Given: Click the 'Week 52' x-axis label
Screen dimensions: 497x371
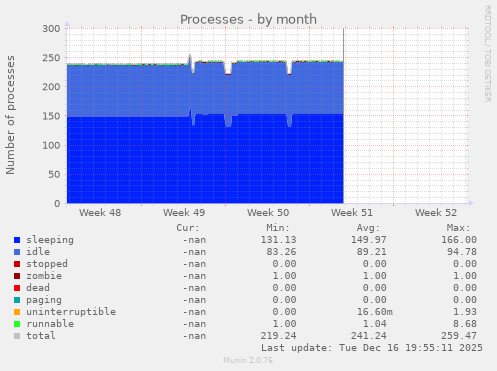Looking at the screenshot, I should point(436,213).
